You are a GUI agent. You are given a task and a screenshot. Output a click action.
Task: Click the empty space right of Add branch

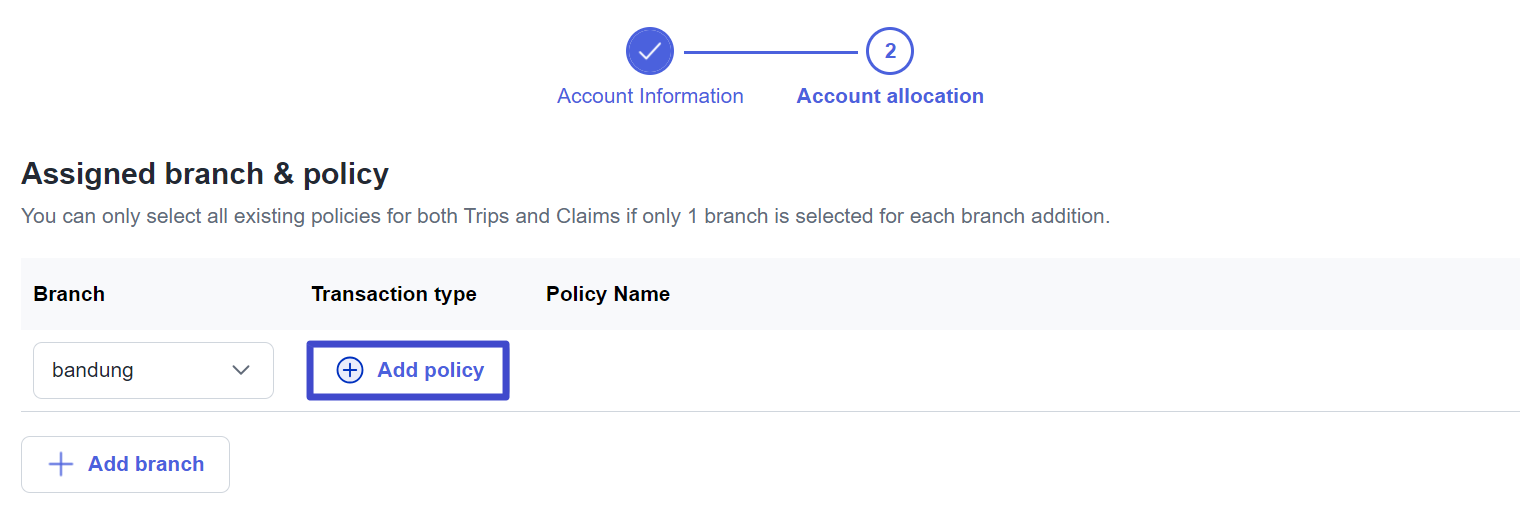[x=800, y=464]
